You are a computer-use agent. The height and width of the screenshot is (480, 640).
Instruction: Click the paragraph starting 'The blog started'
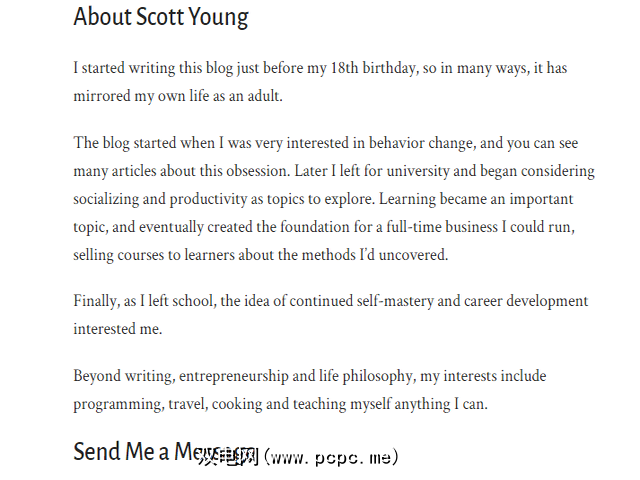(334, 199)
